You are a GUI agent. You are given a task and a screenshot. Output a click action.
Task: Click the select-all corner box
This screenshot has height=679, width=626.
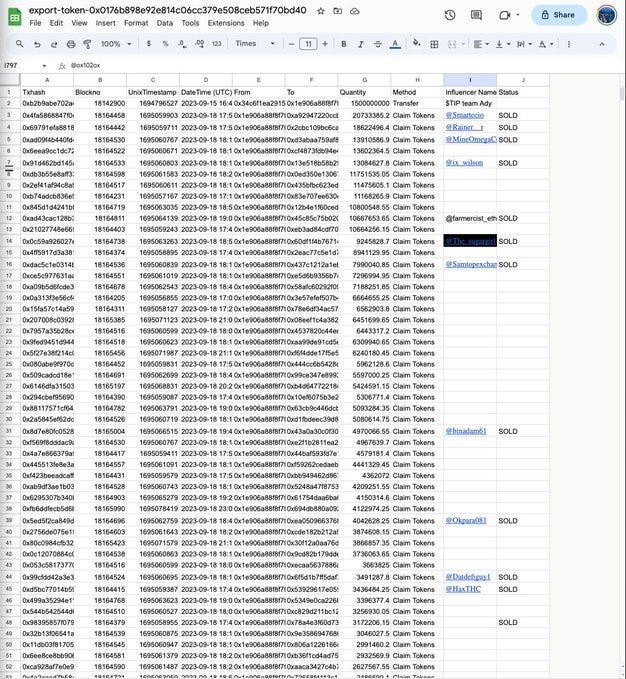point(10,80)
